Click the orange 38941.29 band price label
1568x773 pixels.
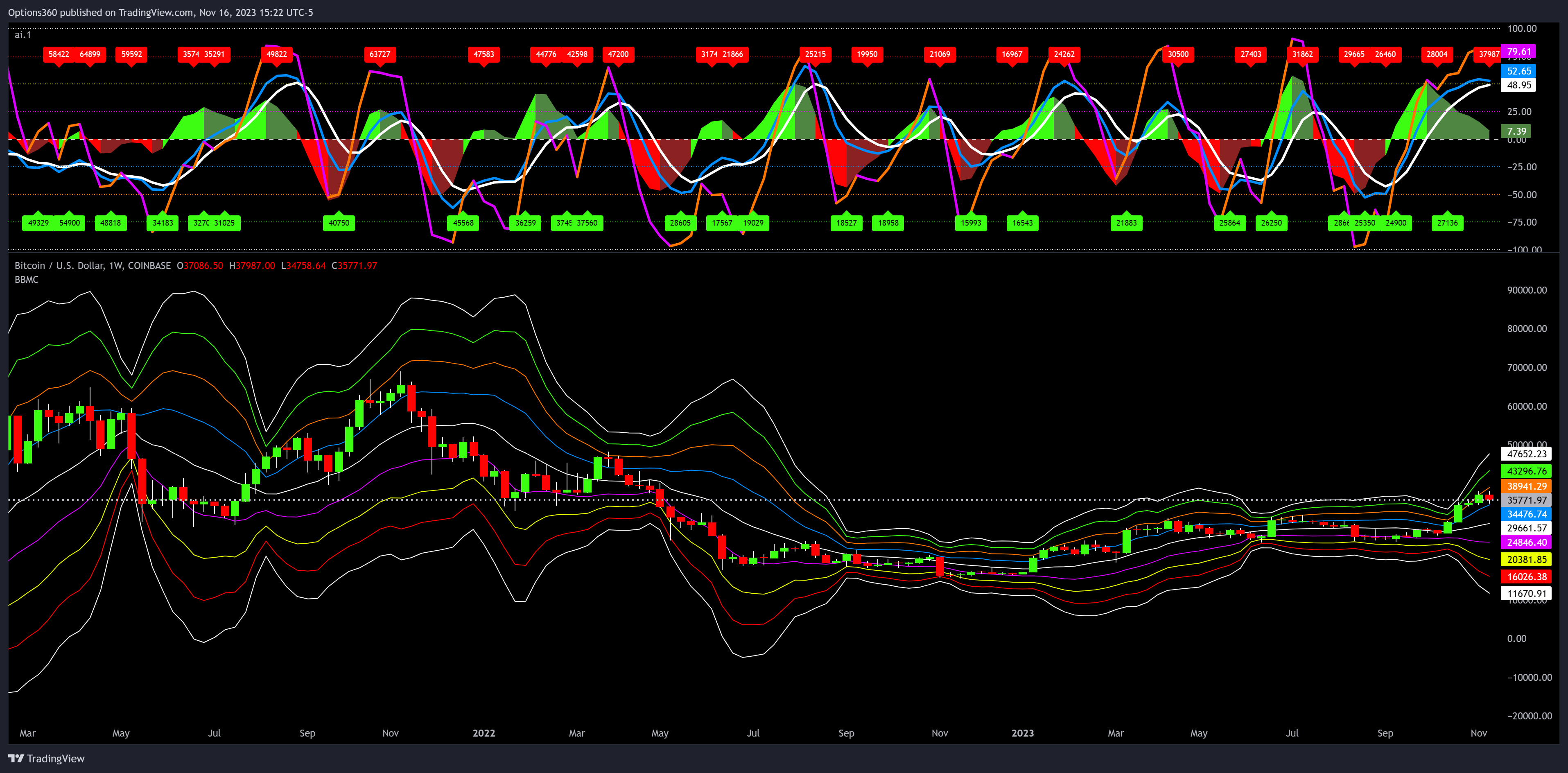(1526, 486)
